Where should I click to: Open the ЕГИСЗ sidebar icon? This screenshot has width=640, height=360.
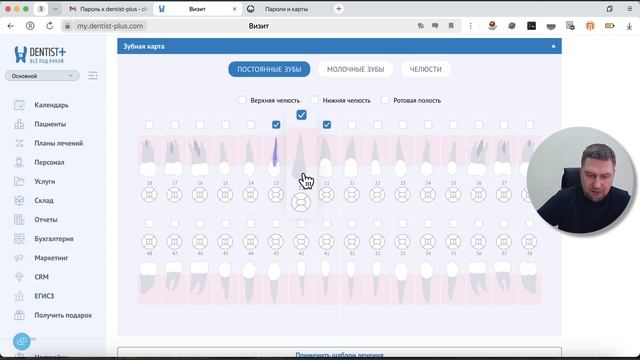pos(19,296)
